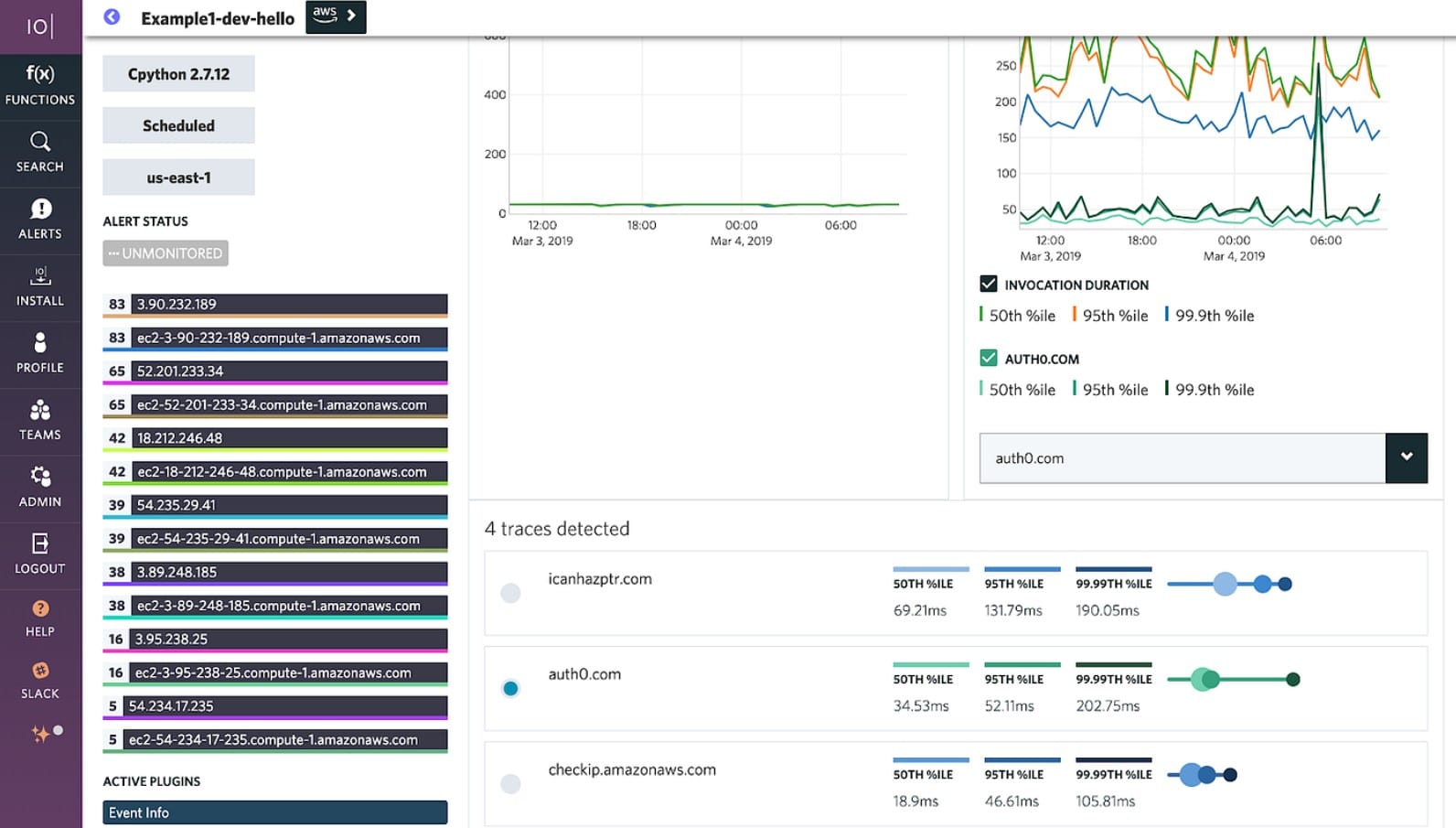Open the Admin settings
This screenshot has height=828, width=1456.
40,487
